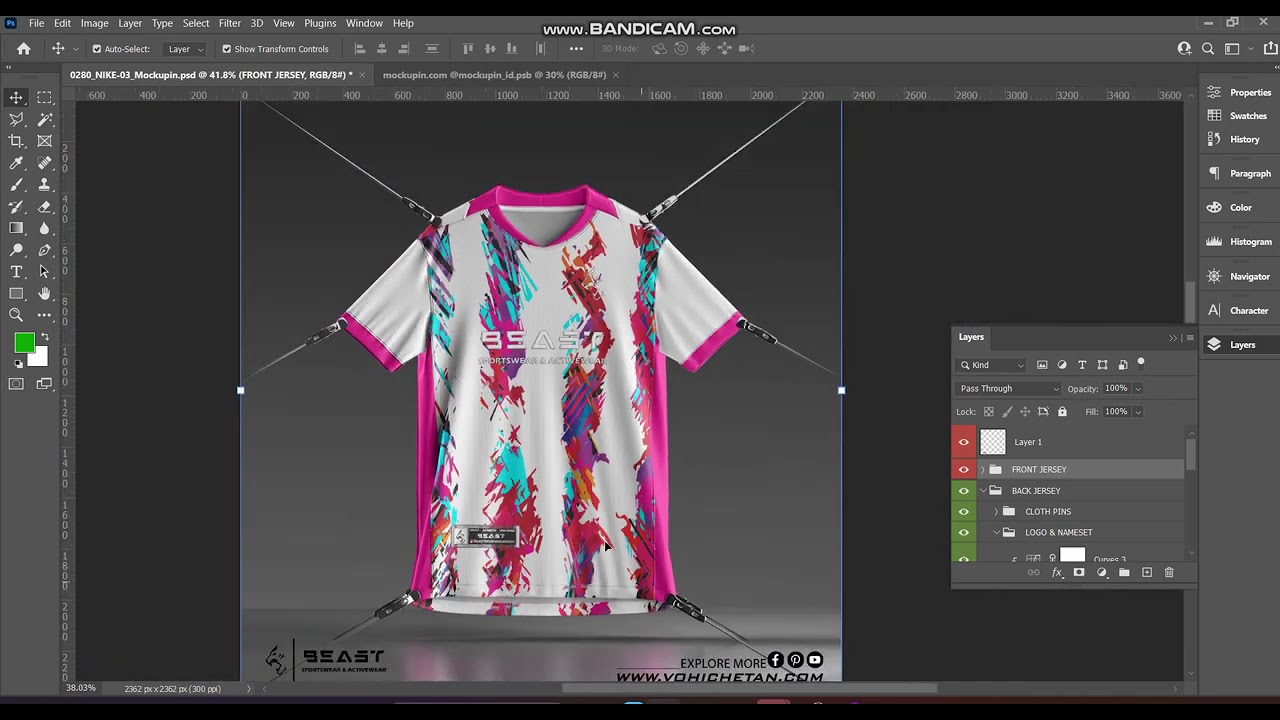Viewport: 1280px width, 720px height.
Task: Select the Frame tool
Action: click(45, 141)
